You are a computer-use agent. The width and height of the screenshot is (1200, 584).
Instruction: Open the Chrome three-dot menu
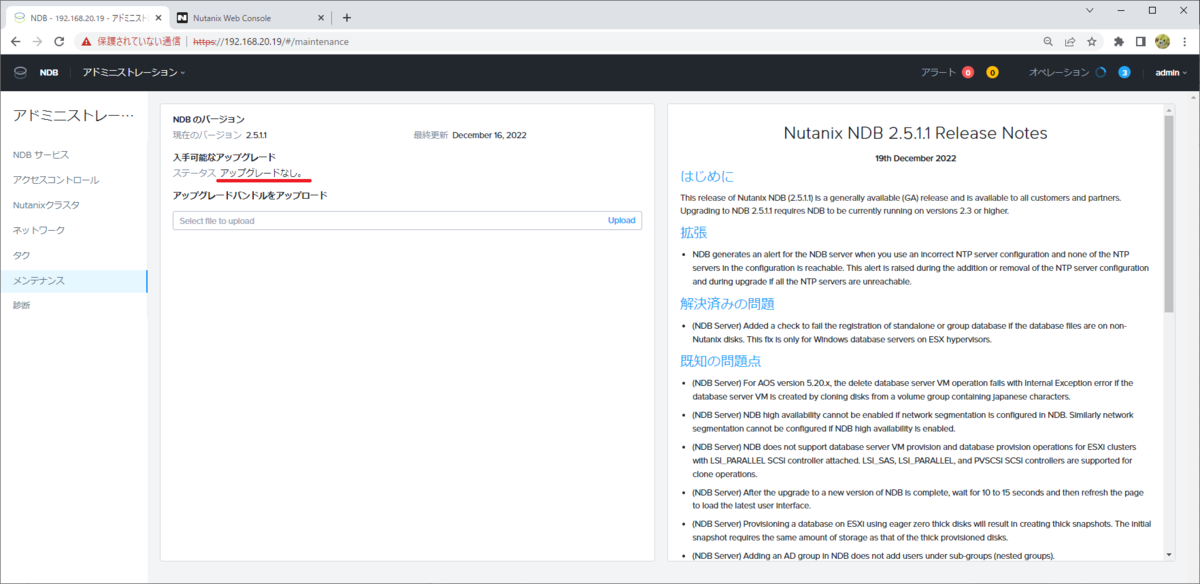1185,42
